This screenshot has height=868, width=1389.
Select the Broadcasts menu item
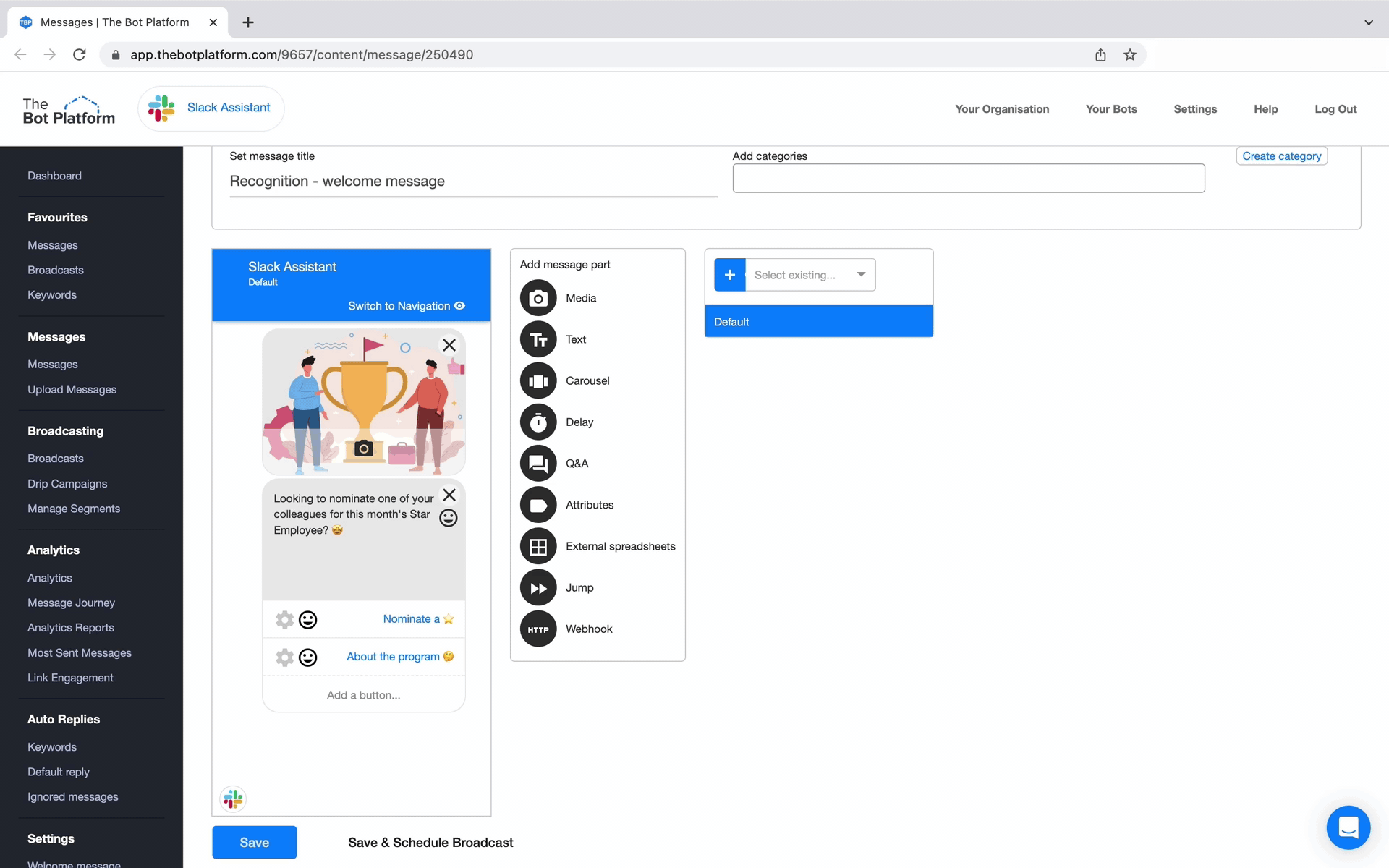pos(55,269)
